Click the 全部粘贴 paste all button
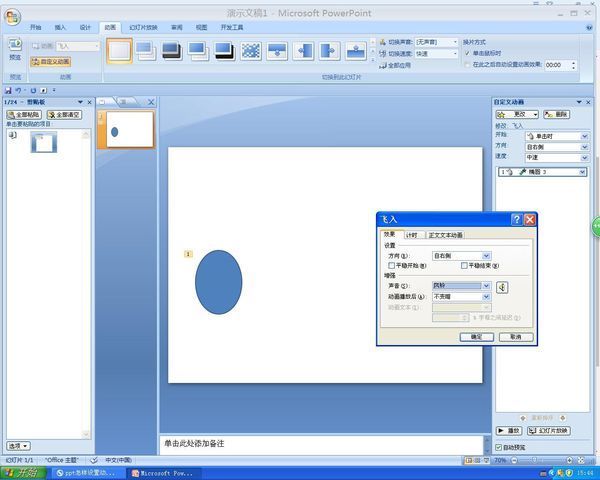This screenshot has height=480, width=600. tap(27, 115)
